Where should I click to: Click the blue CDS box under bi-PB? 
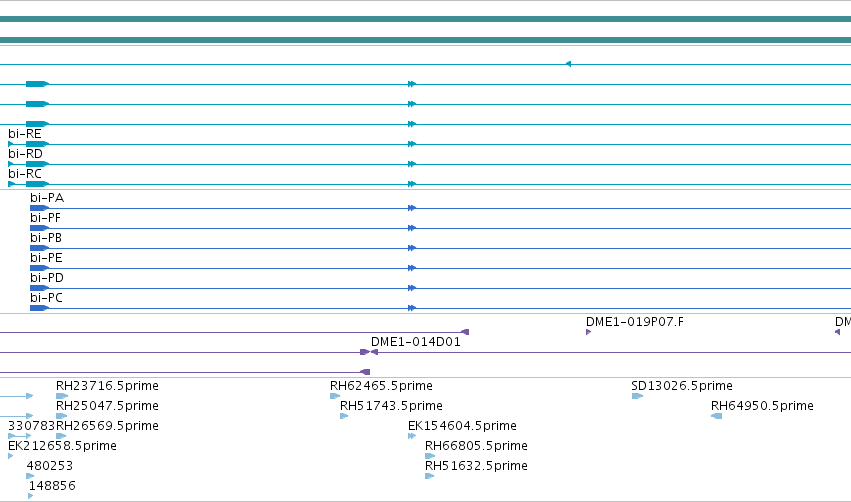(39, 248)
